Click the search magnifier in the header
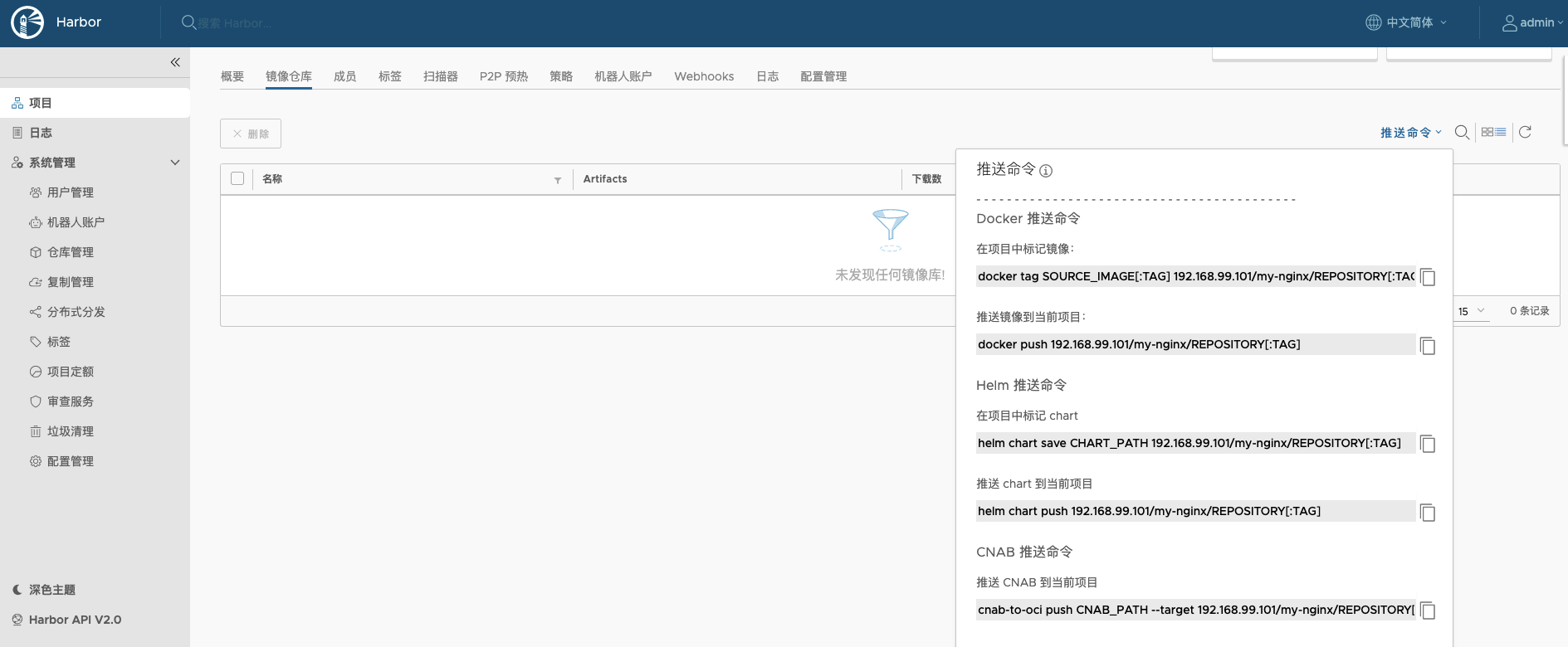1568x647 pixels. click(188, 22)
